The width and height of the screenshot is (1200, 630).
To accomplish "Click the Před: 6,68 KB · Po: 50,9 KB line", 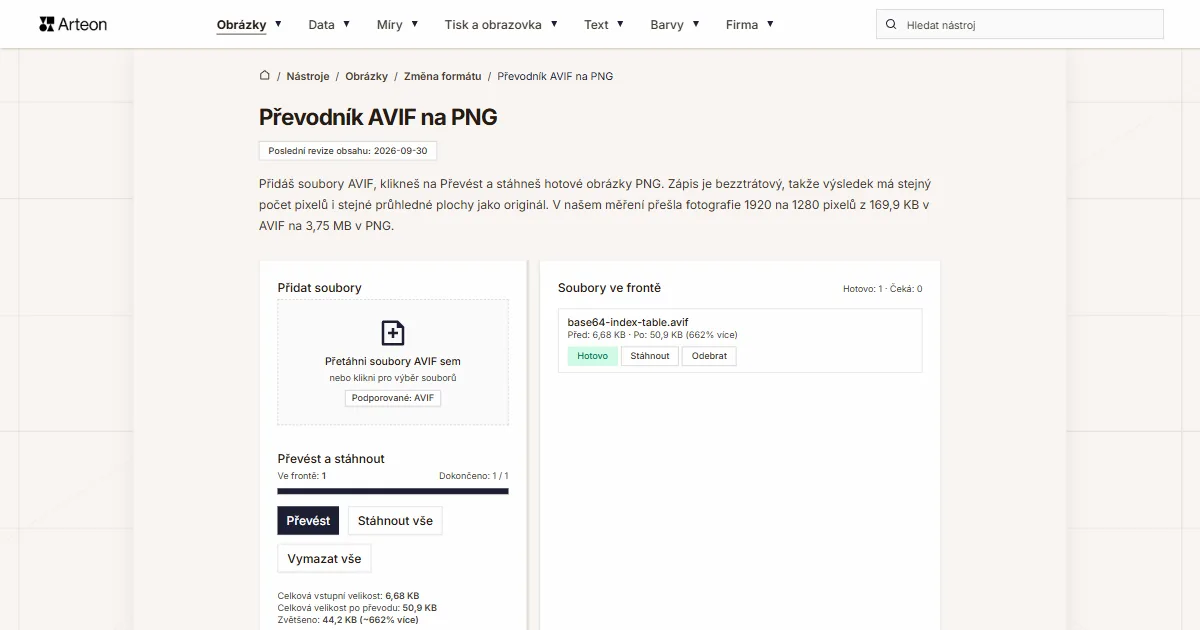I will 653,335.
